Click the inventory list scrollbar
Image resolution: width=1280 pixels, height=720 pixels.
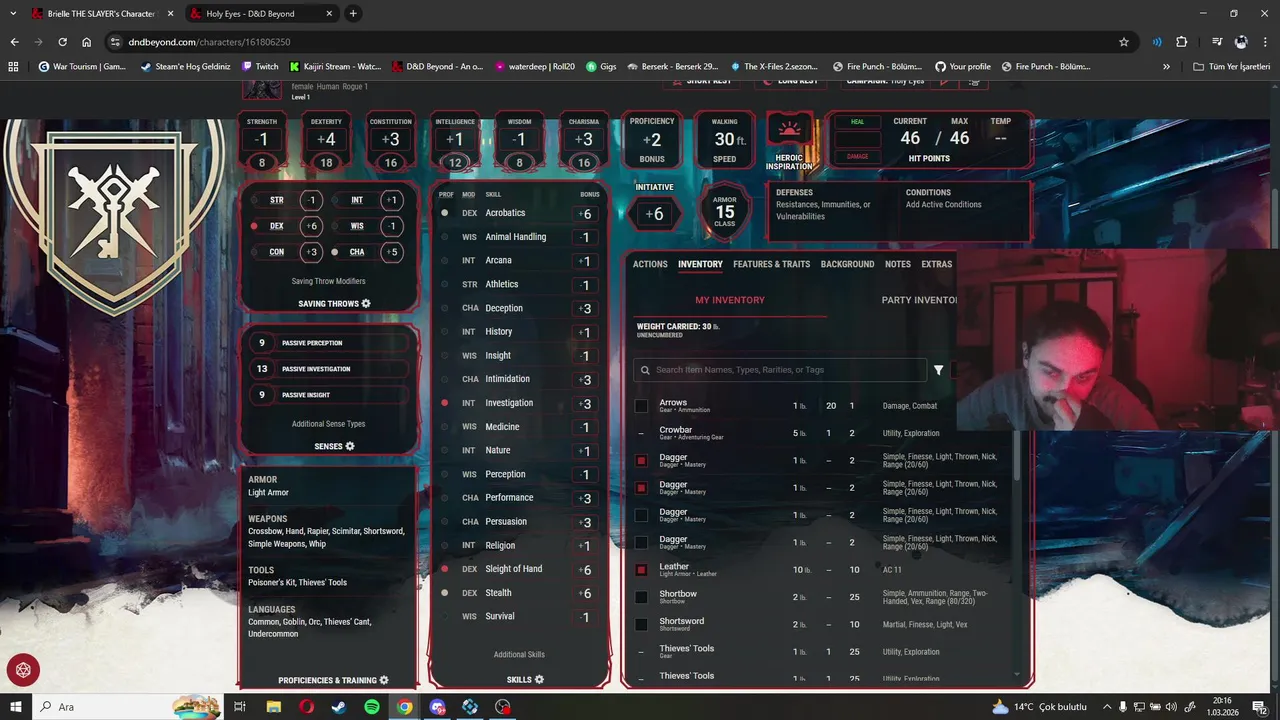(1018, 455)
